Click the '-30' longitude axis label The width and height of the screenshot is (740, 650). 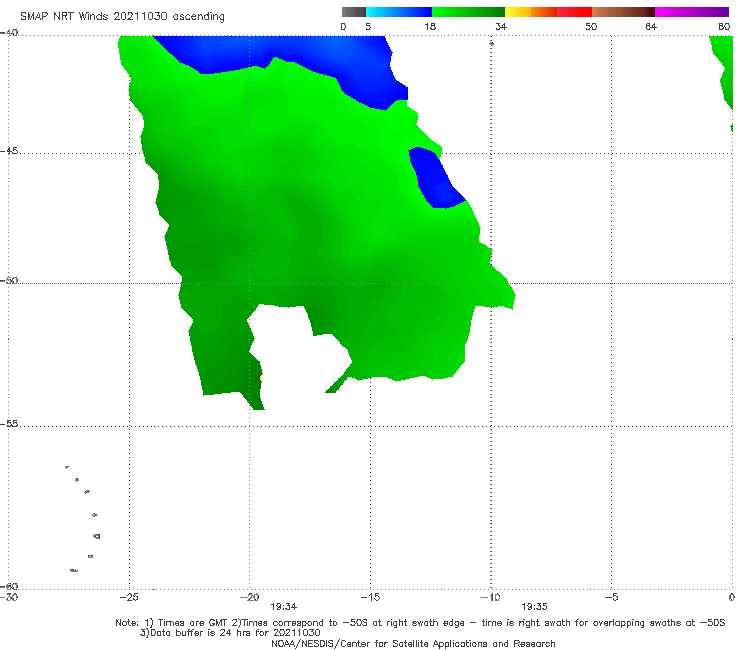[x=9, y=598]
